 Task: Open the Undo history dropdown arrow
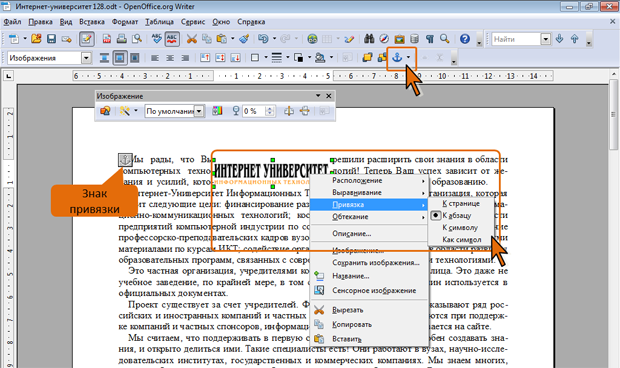pyautogui.click(x=274, y=39)
